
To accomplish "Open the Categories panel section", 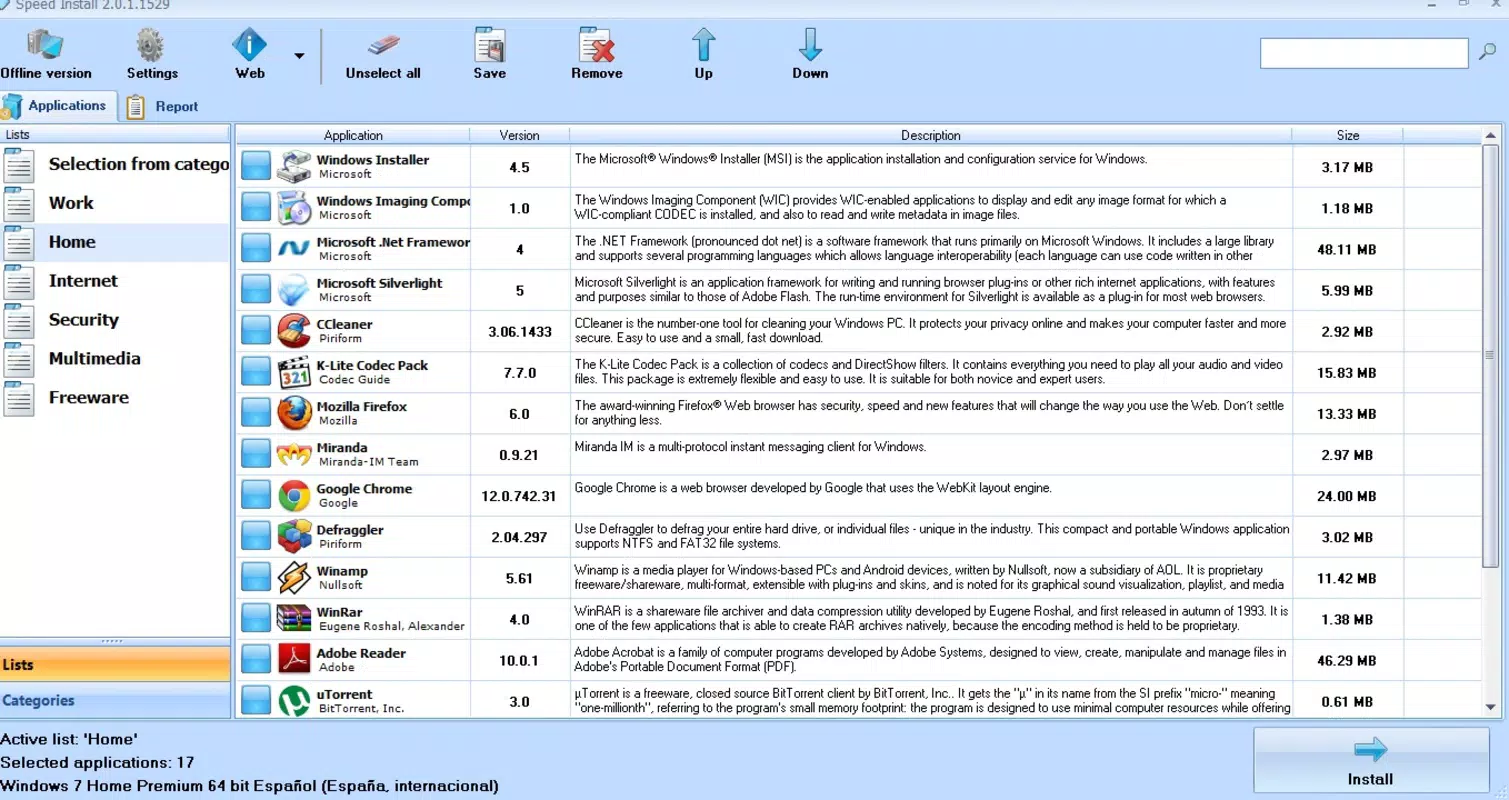I will (115, 700).
